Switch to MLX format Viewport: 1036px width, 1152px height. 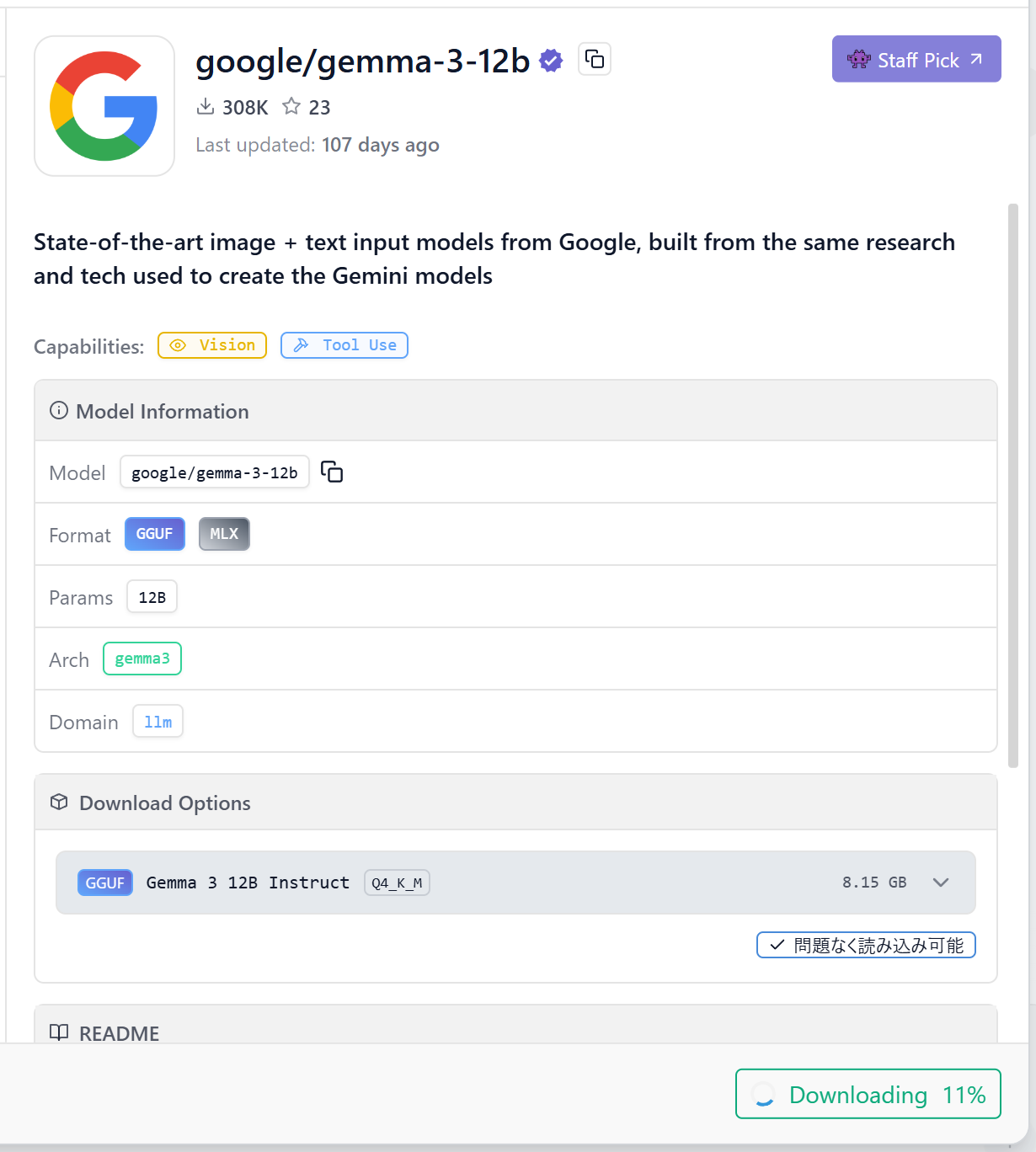[224, 534]
